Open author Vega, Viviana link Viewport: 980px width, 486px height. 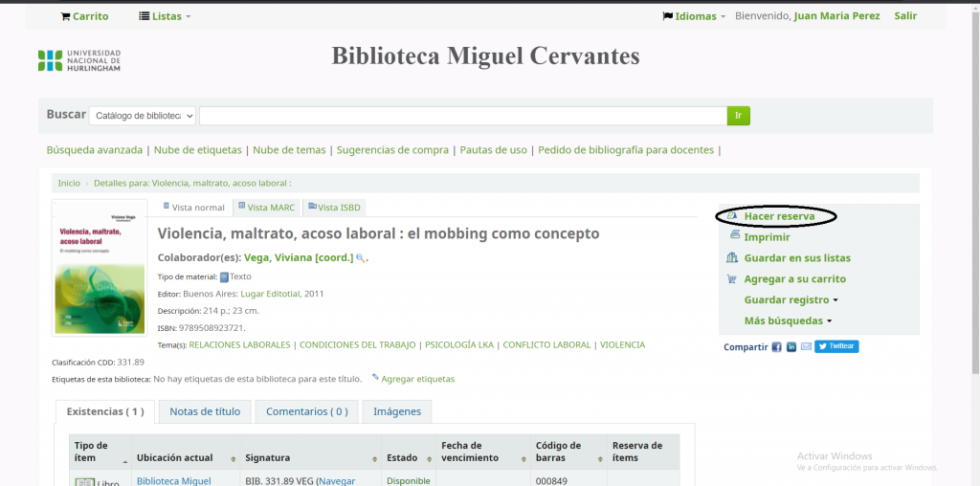click(298, 257)
